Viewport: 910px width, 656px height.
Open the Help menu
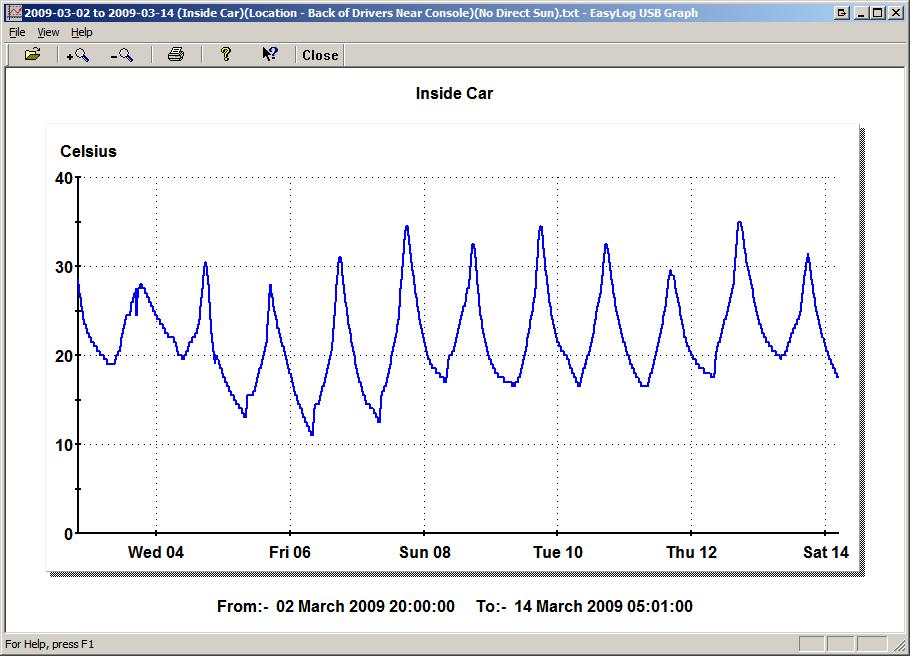point(81,33)
